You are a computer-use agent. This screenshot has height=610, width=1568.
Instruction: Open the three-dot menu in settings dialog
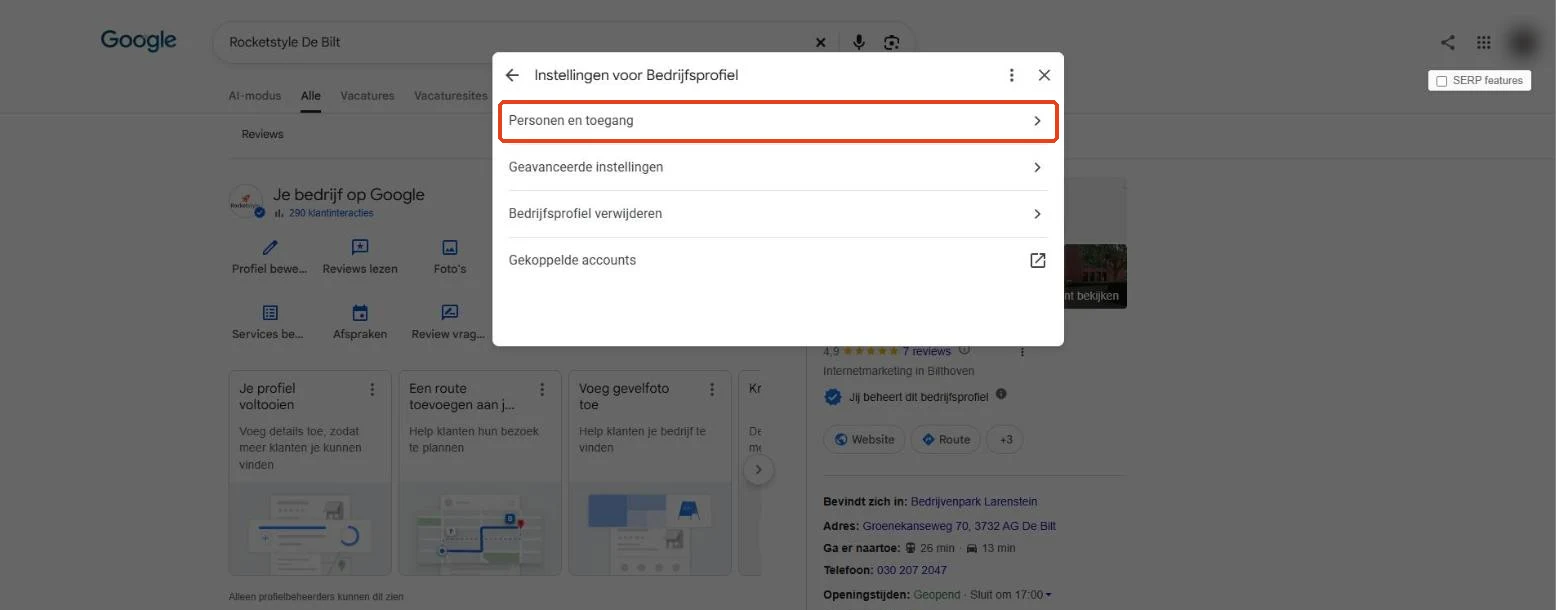point(1012,75)
